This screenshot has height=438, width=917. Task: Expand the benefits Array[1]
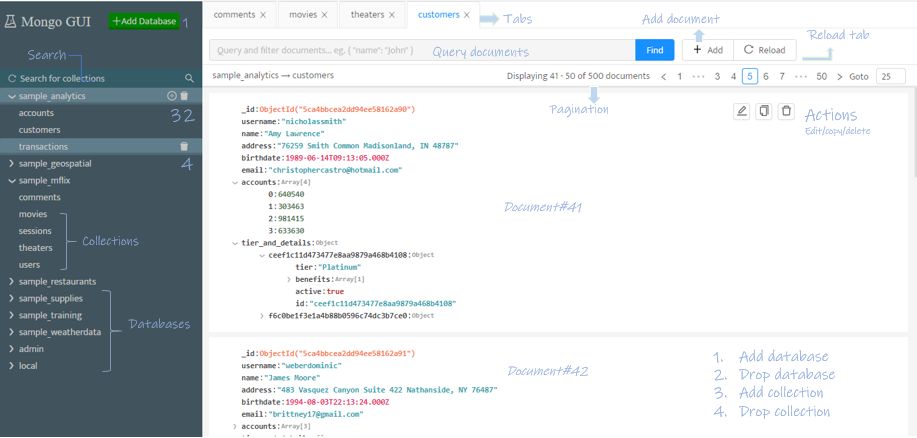[x=289, y=280]
